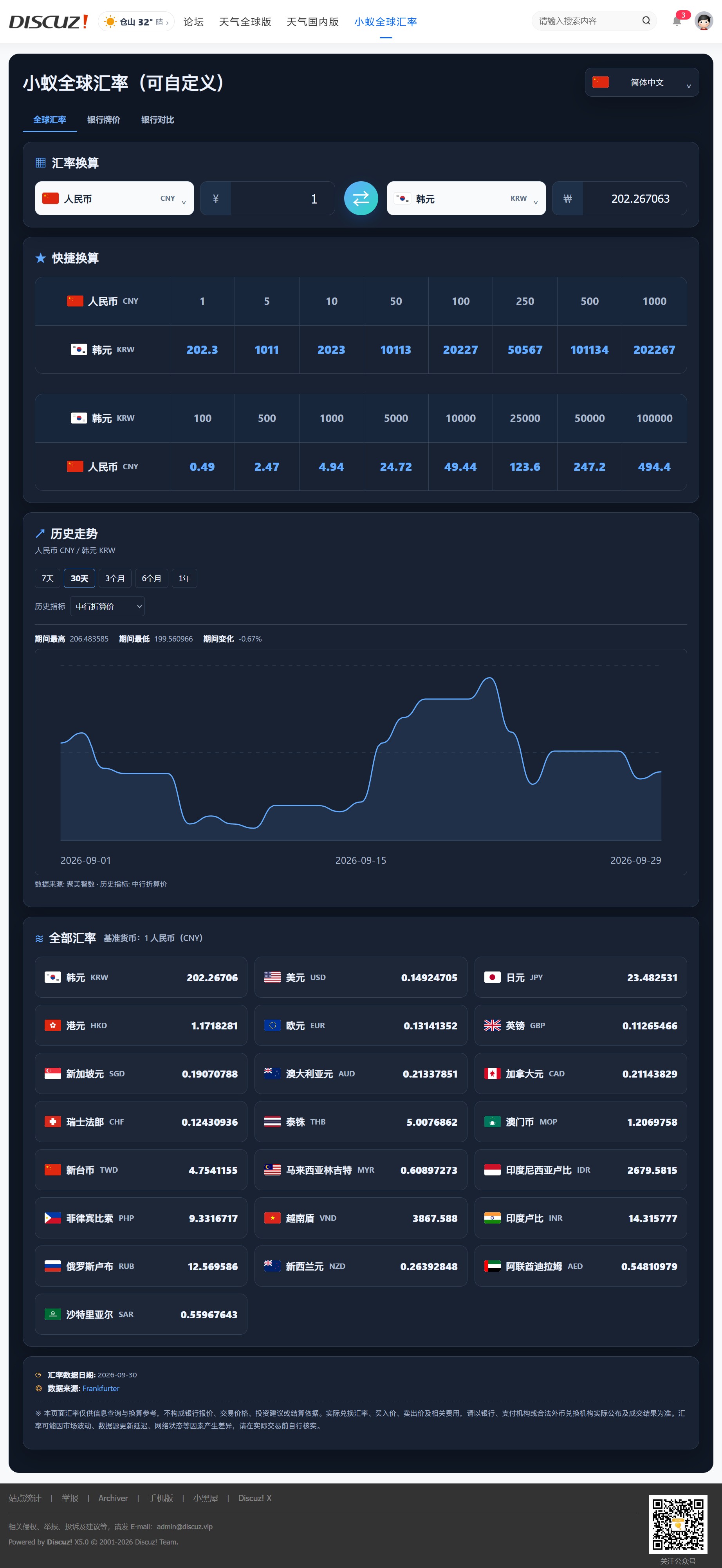Select the 7天 history range
The height and width of the screenshot is (1568, 722).
click(x=47, y=578)
